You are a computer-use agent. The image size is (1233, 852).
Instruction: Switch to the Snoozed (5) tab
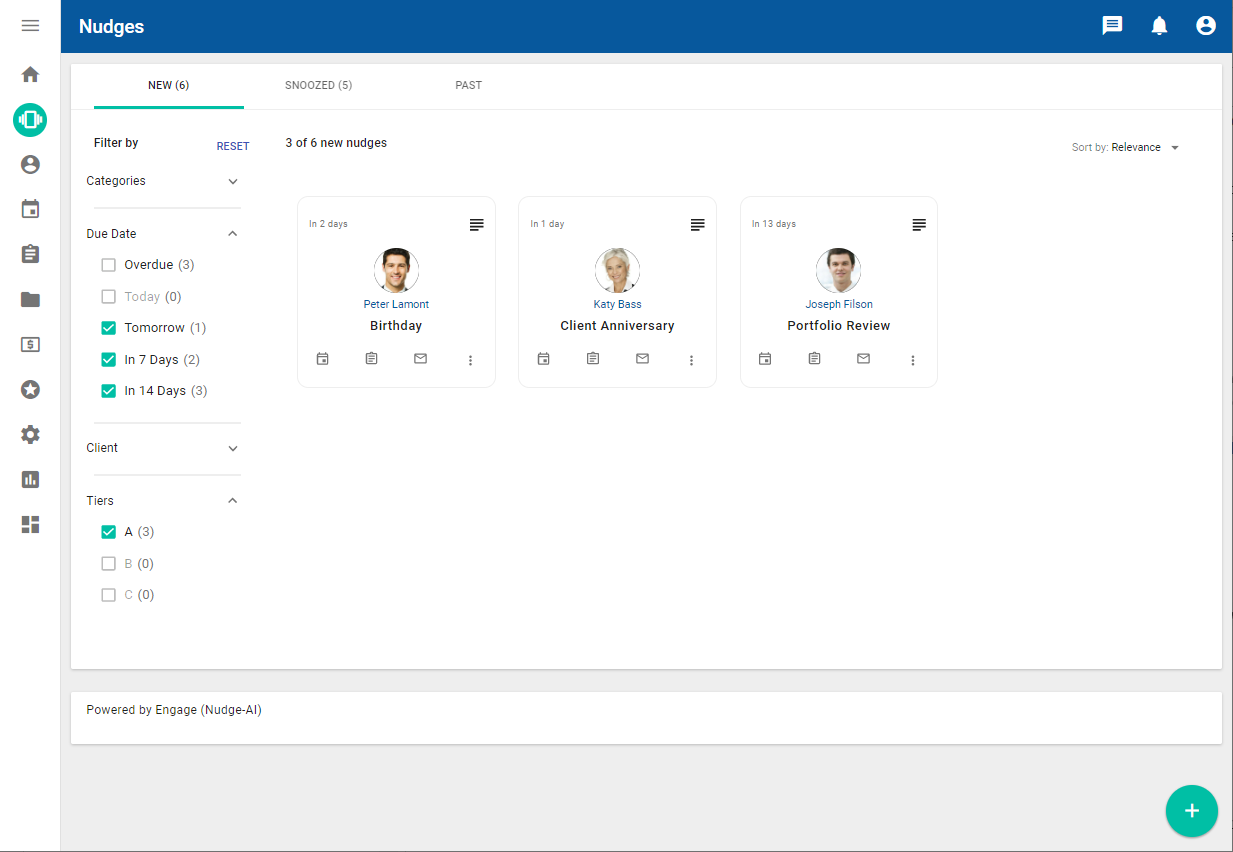318,86
